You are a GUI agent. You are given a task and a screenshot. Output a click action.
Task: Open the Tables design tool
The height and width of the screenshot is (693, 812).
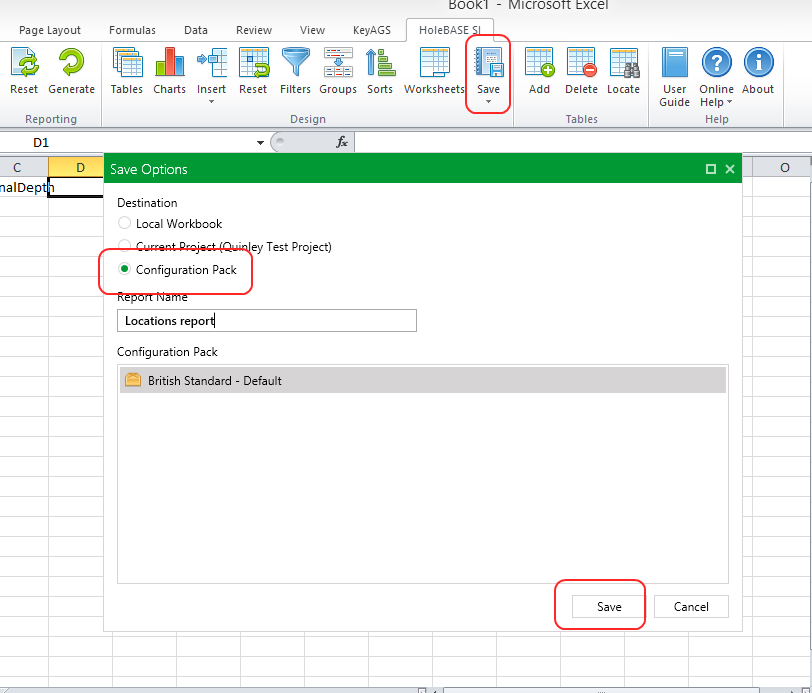(127, 62)
